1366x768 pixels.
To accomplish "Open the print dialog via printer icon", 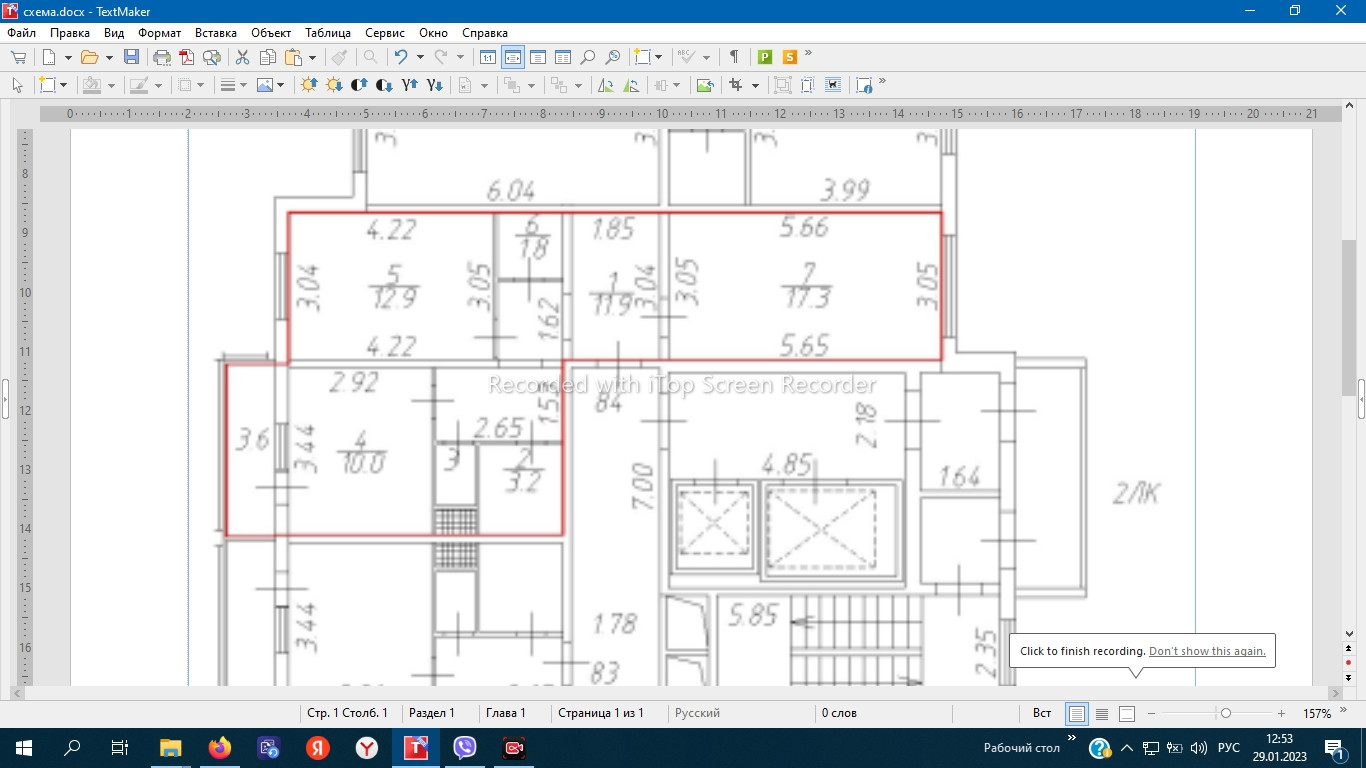I will (161, 57).
